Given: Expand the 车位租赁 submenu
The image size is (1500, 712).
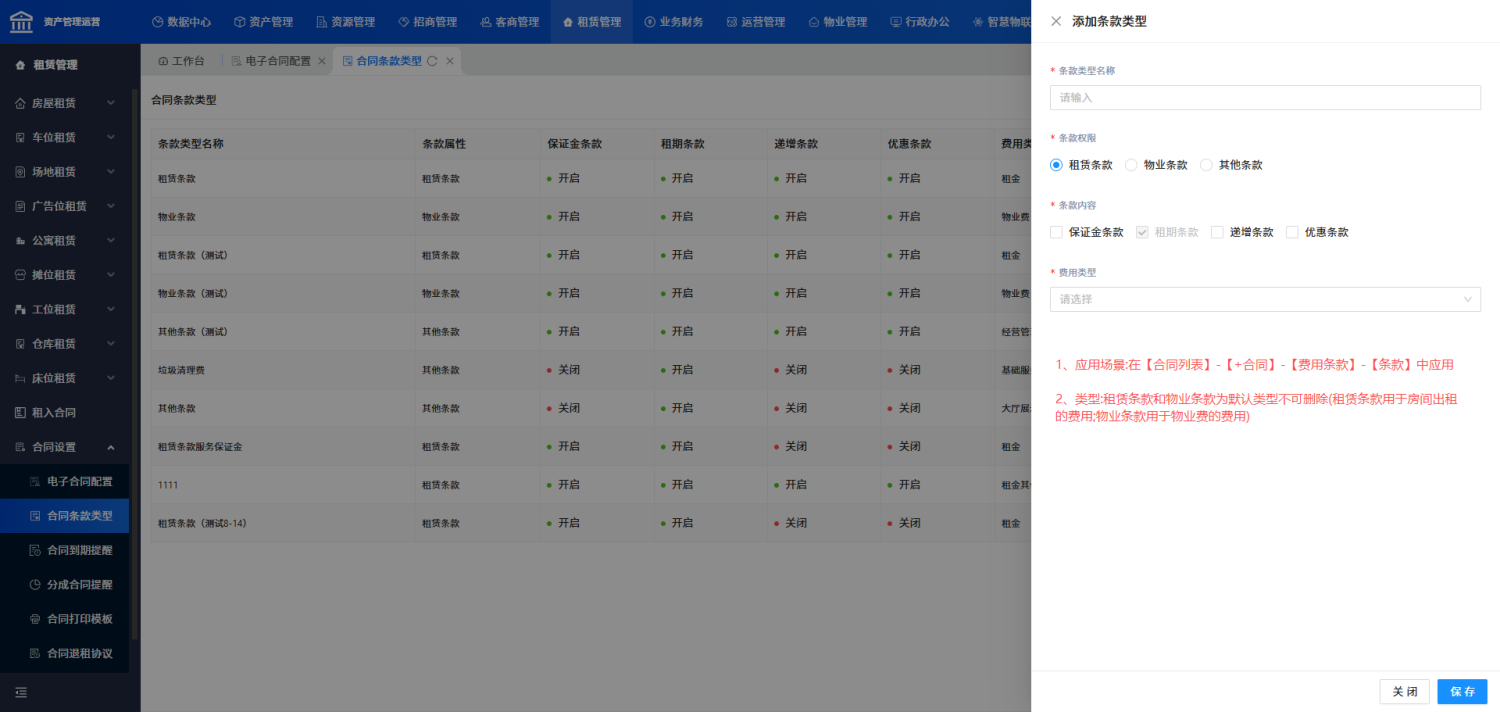Looking at the screenshot, I should 111,137.
